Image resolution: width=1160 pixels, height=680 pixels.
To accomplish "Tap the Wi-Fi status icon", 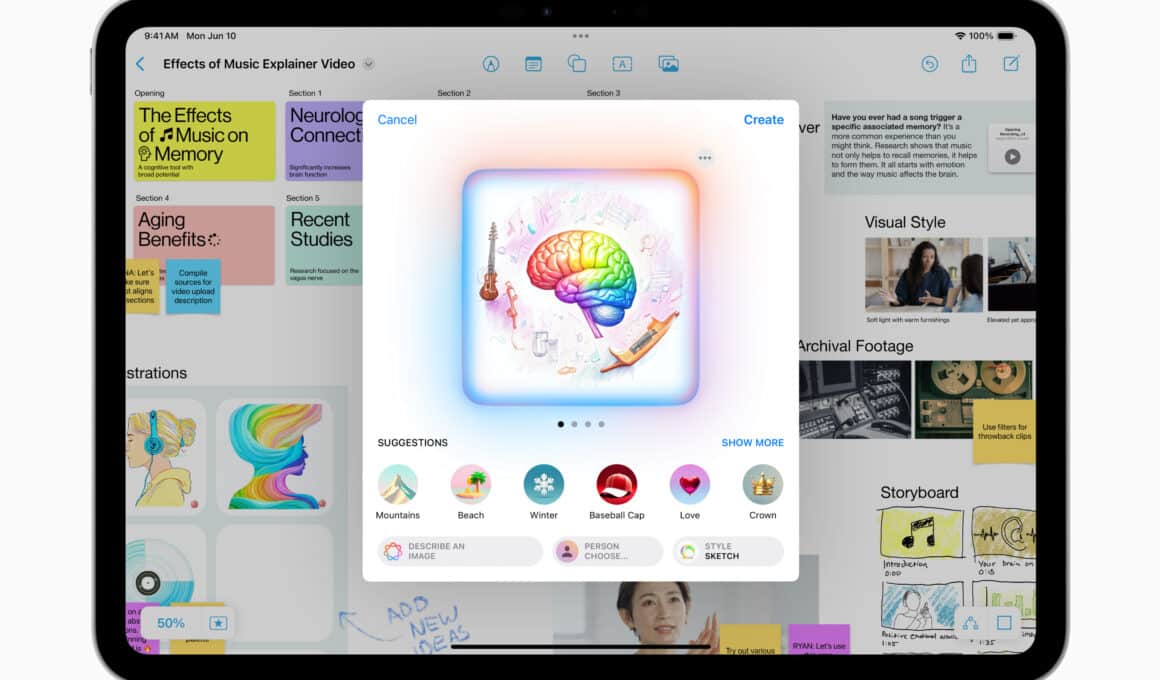I will 960,36.
